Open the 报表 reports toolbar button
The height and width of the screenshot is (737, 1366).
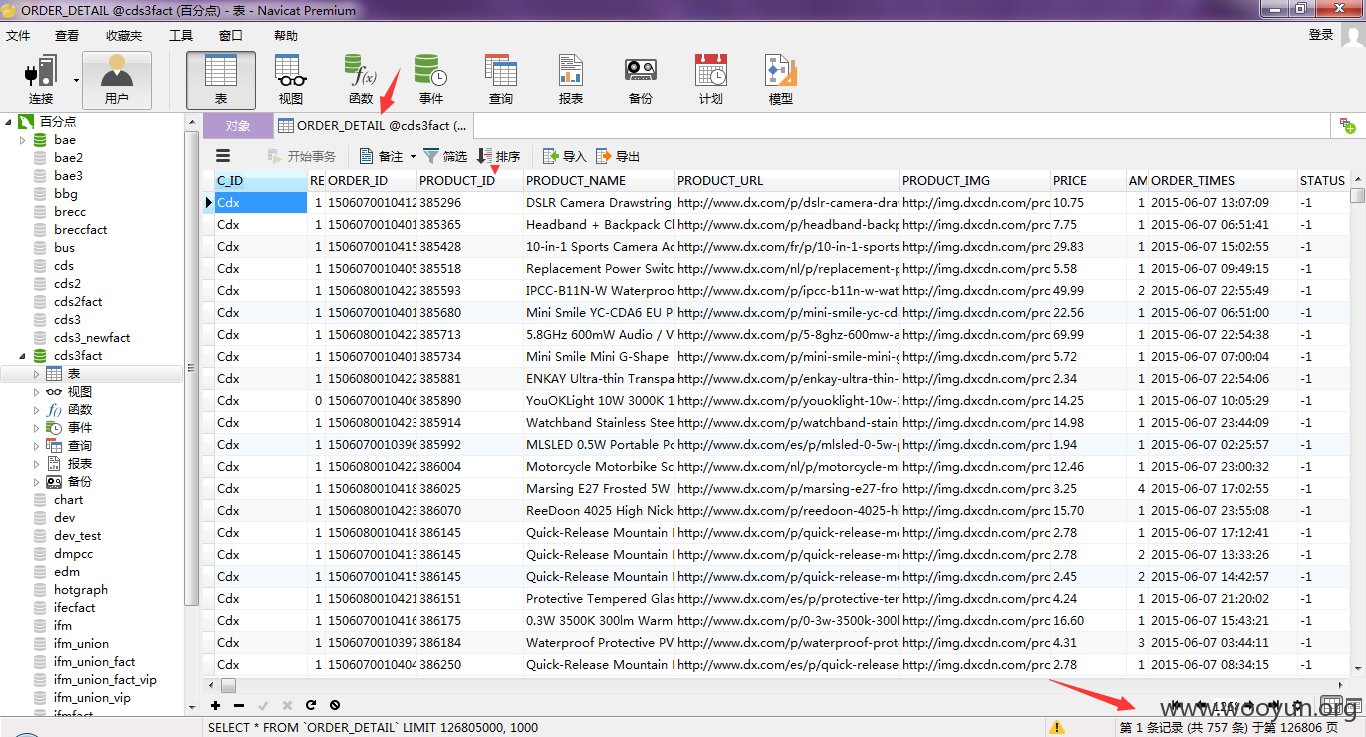pyautogui.click(x=571, y=80)
